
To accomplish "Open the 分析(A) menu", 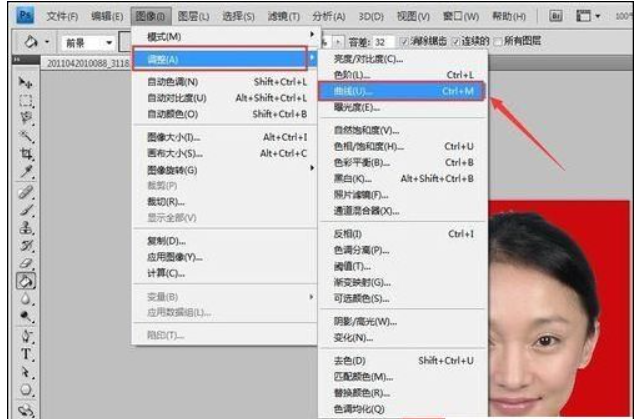I will point(329,16).
